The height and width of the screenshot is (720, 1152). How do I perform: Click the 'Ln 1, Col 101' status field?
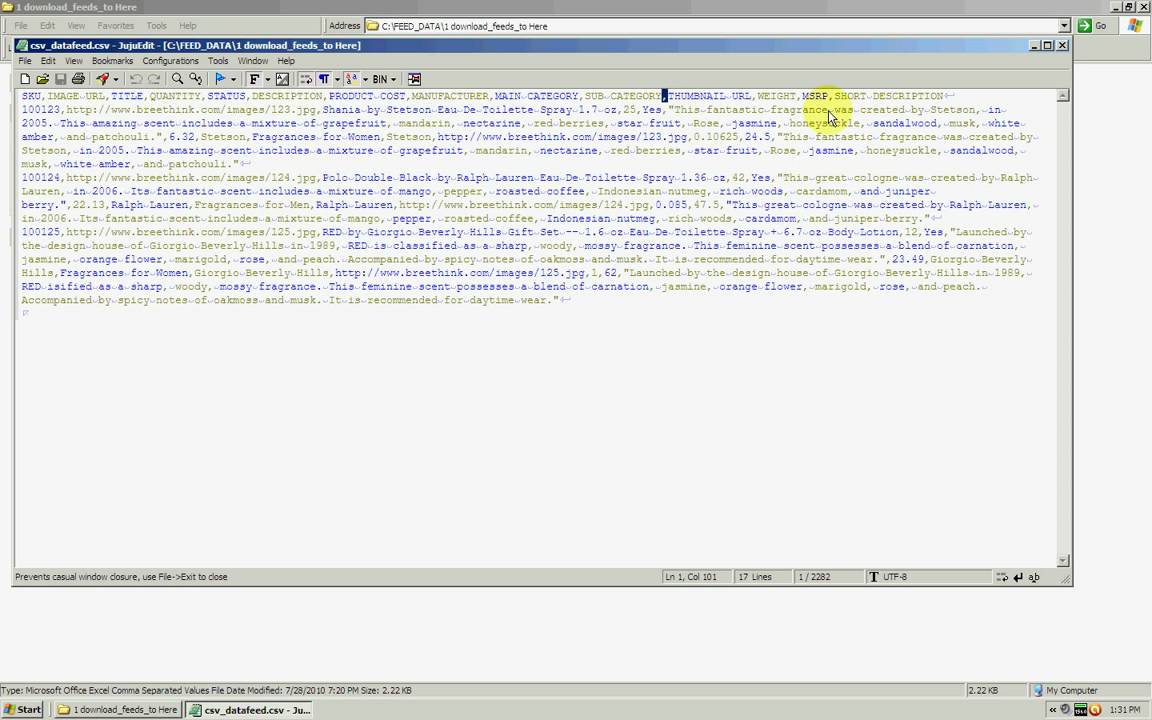coord(695,577)
